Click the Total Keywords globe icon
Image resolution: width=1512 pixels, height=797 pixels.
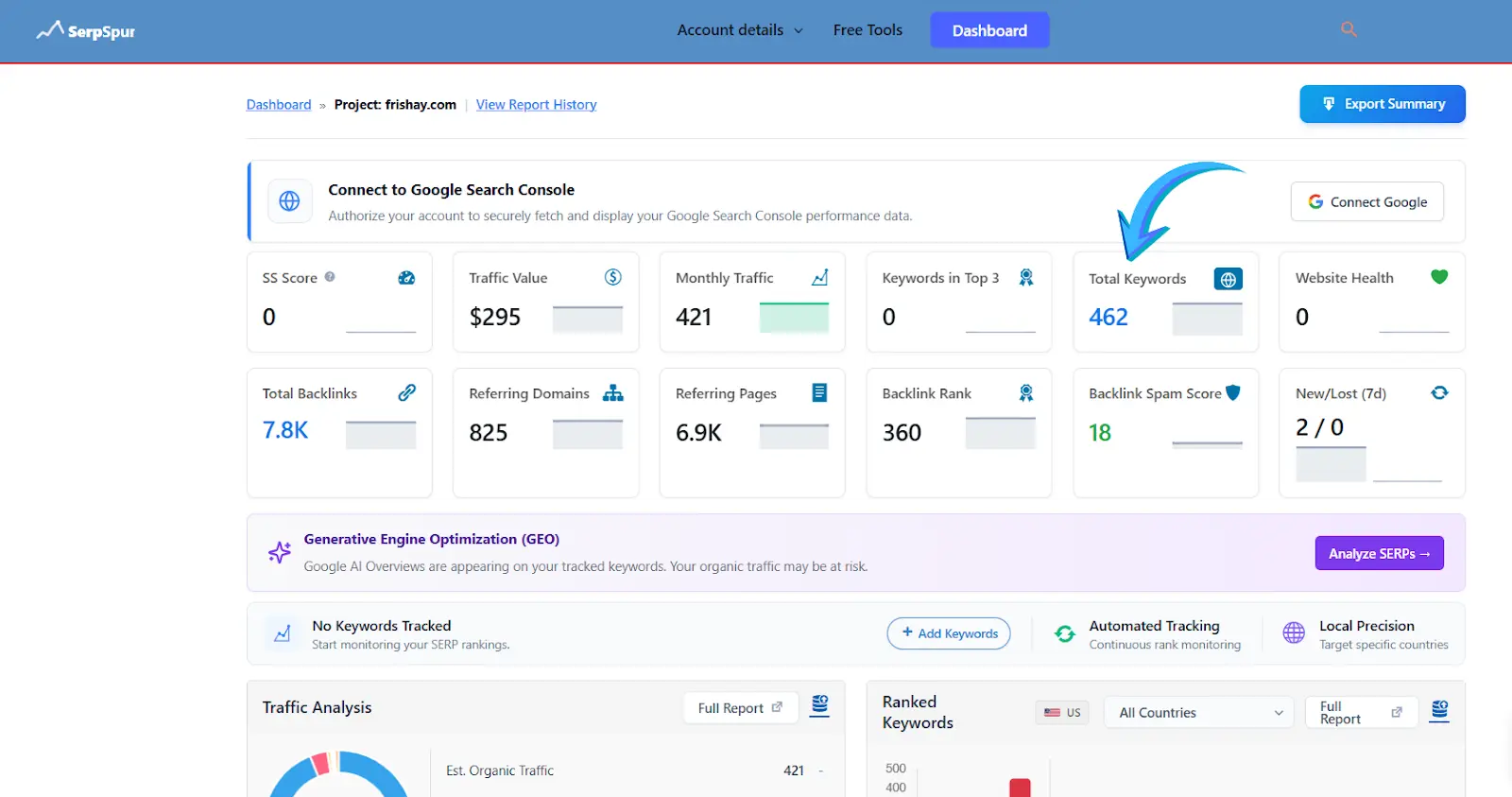coord(1228,279)
